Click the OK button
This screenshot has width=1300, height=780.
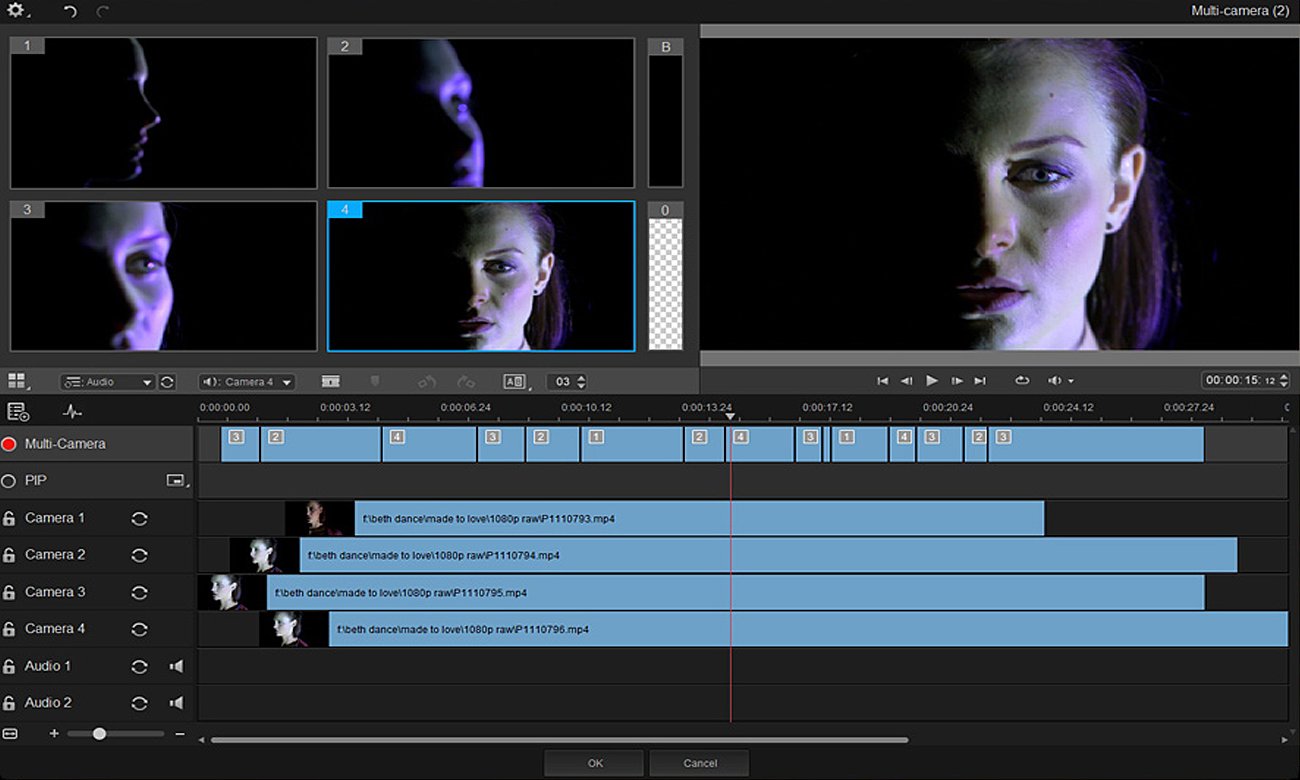(594, 762)
